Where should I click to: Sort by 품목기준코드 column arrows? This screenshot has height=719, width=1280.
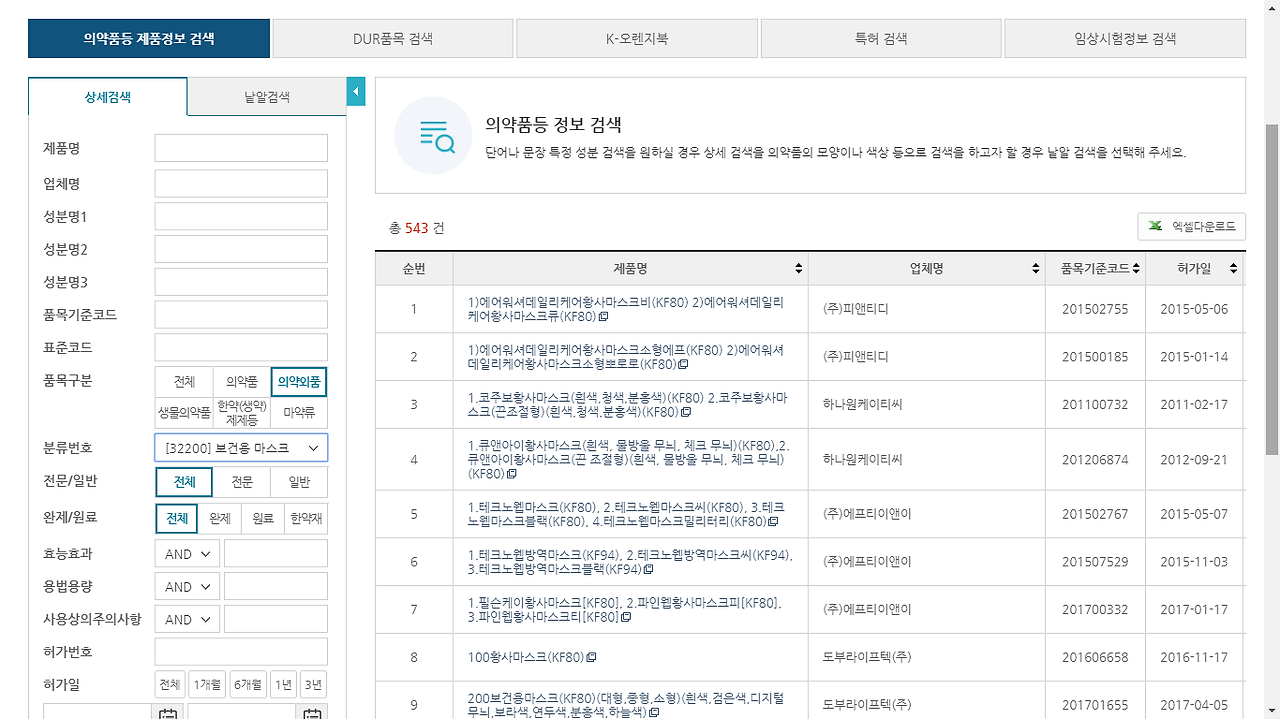coord(1137,269)
